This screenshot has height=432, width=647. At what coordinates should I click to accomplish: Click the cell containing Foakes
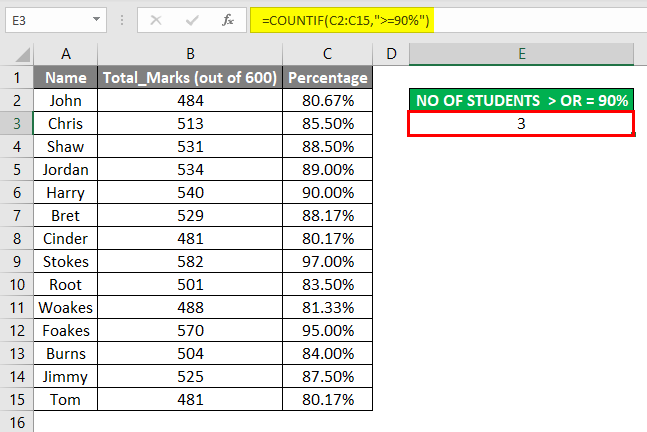66,330
